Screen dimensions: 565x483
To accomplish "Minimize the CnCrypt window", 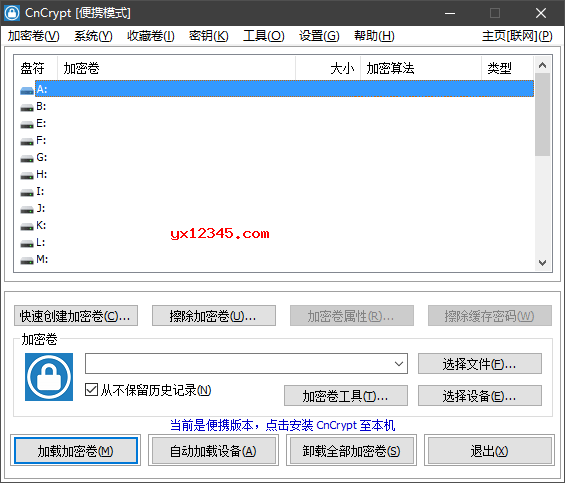I will pos(450,13).
